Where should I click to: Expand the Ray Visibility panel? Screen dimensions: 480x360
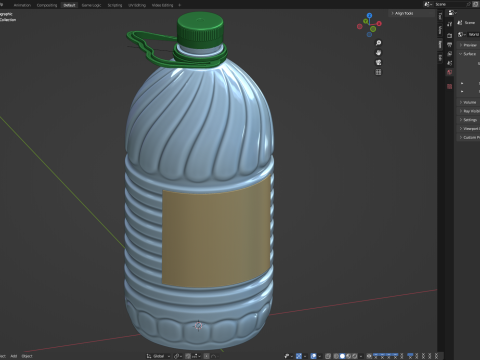(x=468, y=111)
